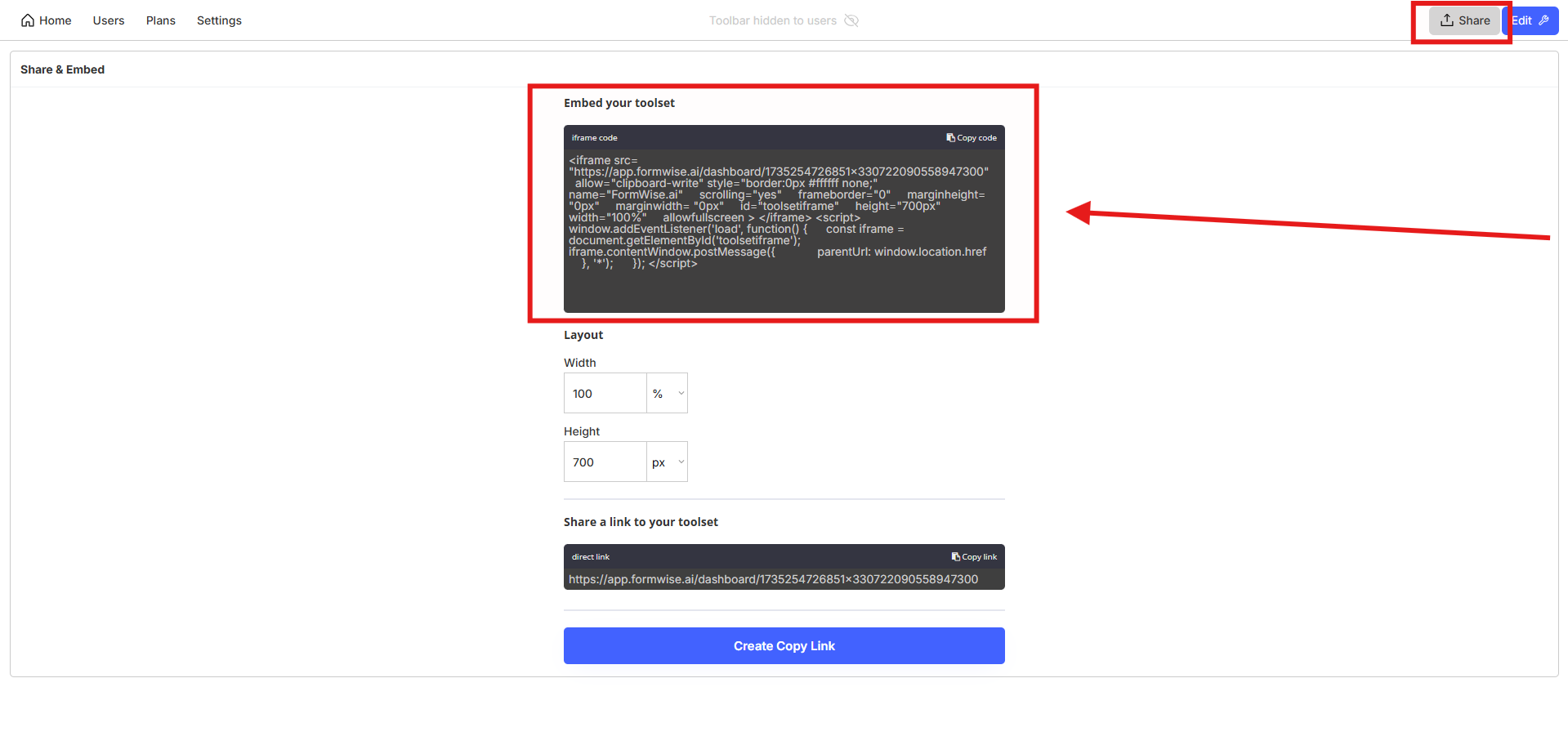The image size is (1568, 754).
Task: Open the Height unit dropdown showing px
Action: [x=667, y=462]
